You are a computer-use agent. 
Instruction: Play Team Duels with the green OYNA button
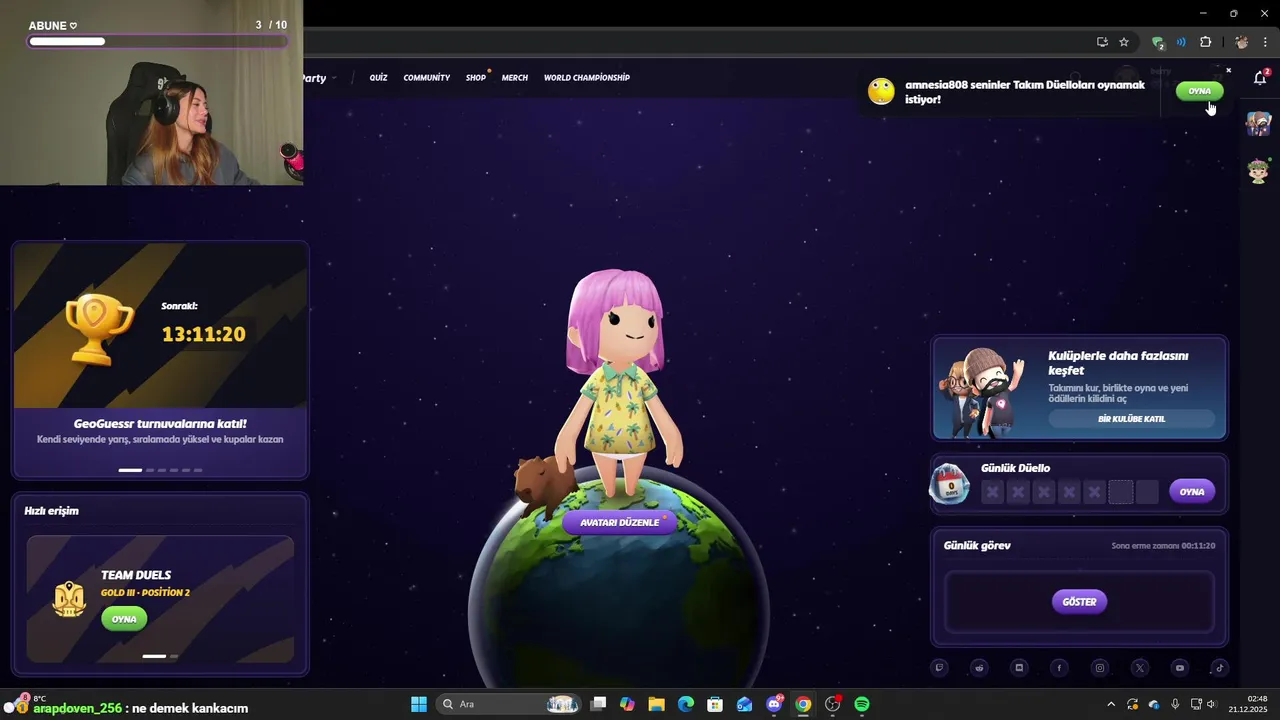tap(124, 619)
